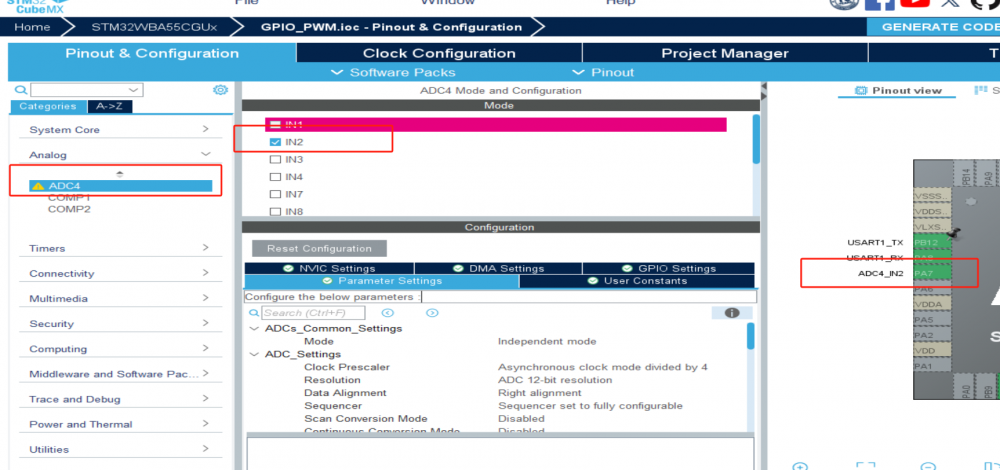
Task: Click the PB12 pin on chip
Action: pyautogui.click(x=925, y=242)
